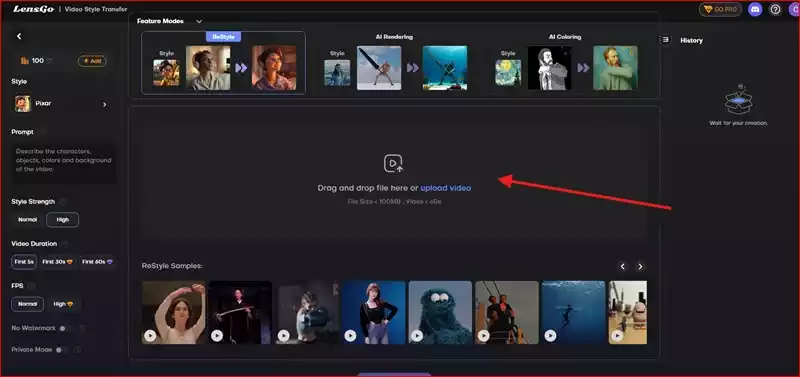
Task: Show the Private Mode info icon
Action: pos(78,350)
